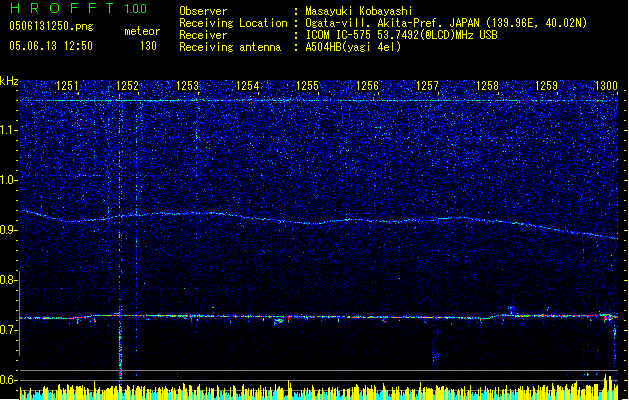Click time marker 1254
The image size is (629, 400).
pos(248,85)
